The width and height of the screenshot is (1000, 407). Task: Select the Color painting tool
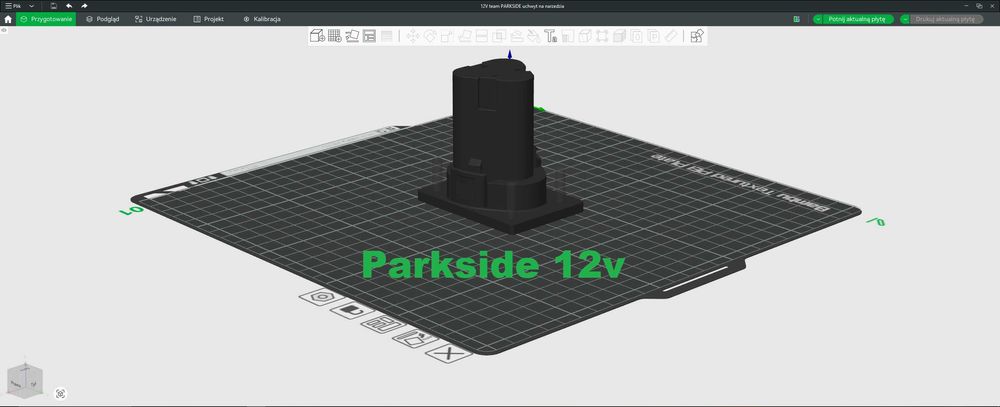pyautogui.click(x=534, y=36)
